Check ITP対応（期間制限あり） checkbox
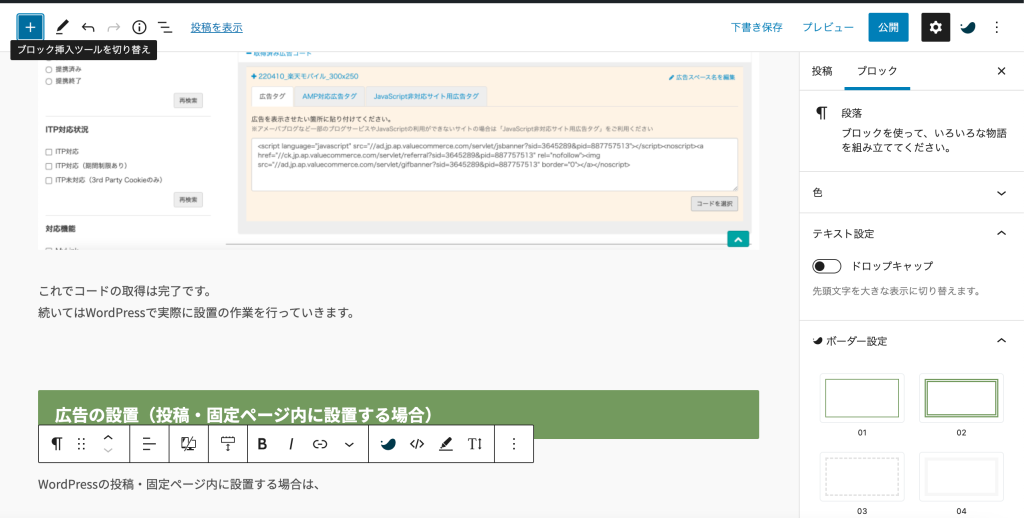 (48, 166)
